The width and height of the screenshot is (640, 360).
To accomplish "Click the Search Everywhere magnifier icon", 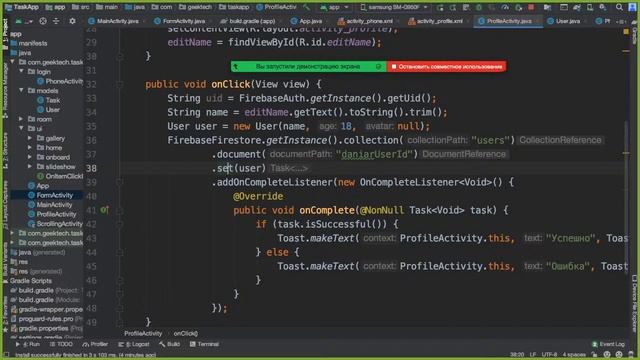I will point(619,7).
